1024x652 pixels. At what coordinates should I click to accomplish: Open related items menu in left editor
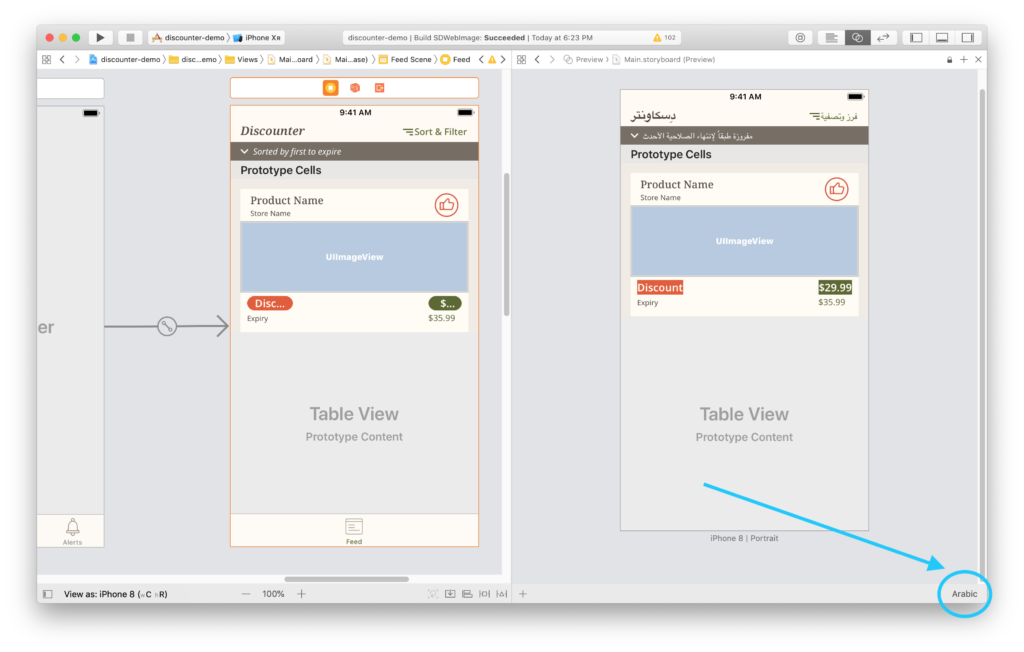pos(46,59)
